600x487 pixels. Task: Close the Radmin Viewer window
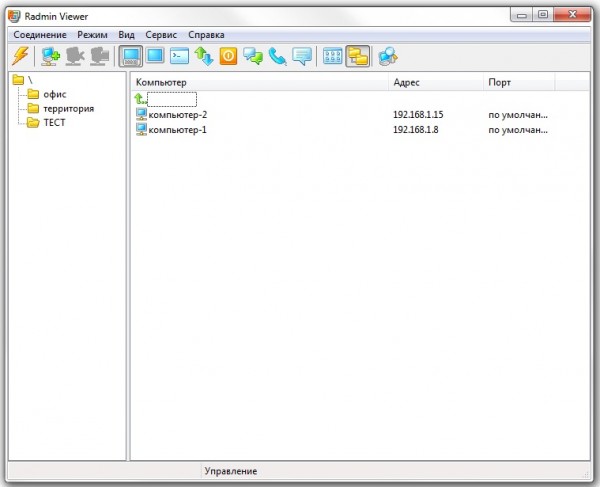pyautogui.click(x=572, y=15)
